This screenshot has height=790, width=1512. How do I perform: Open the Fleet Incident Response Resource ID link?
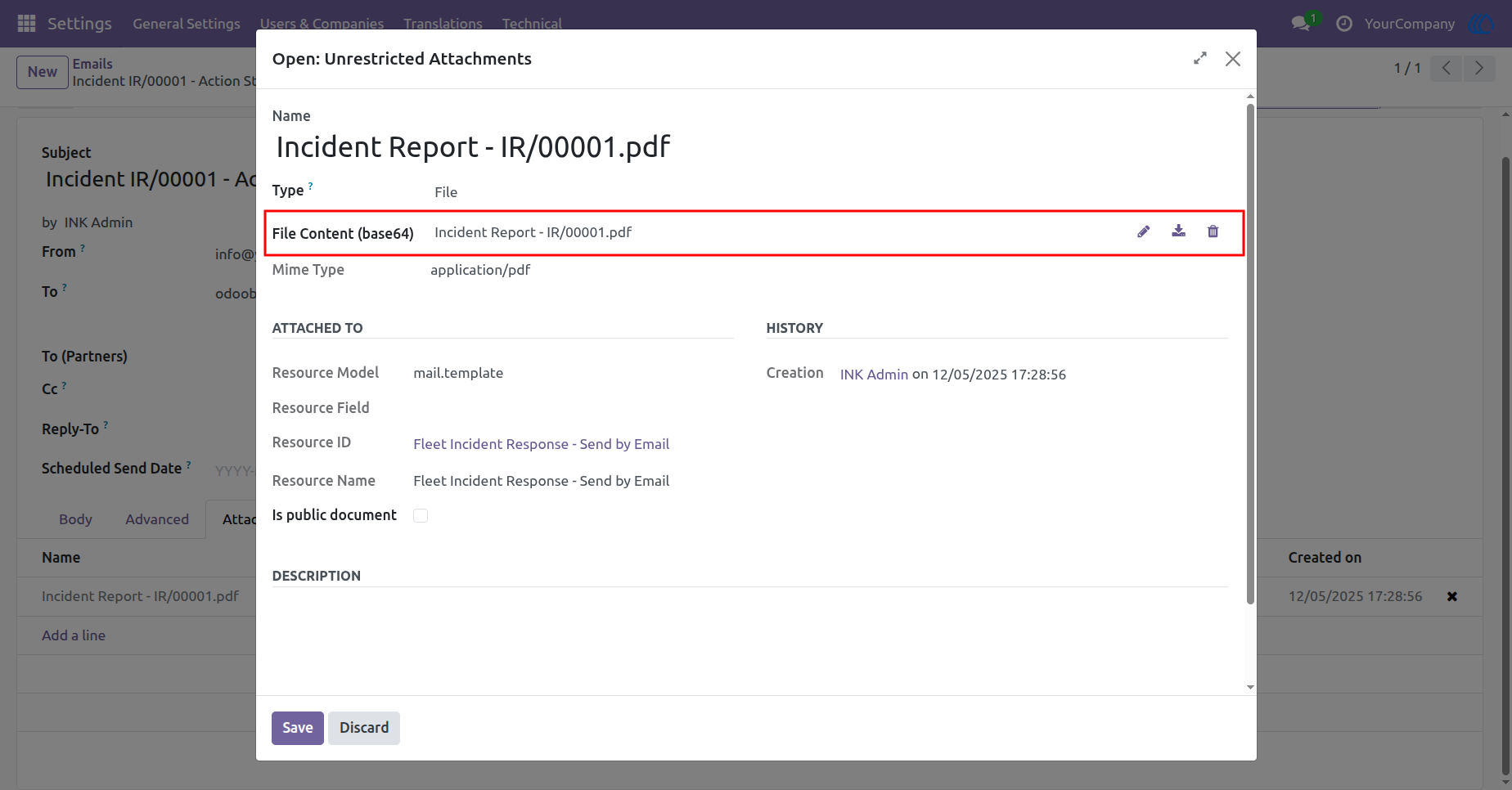[x=541, y=444]
